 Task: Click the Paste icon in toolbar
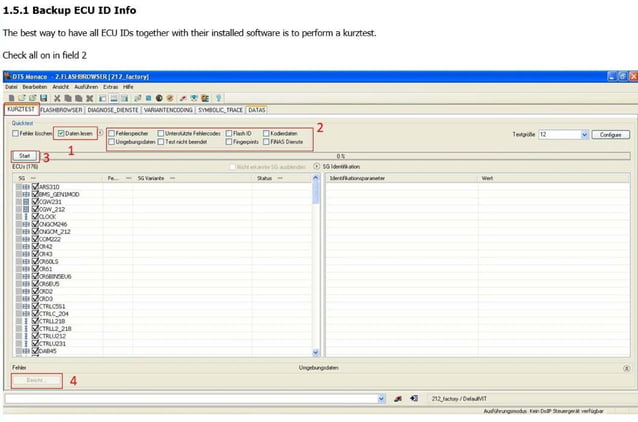(78, 98)
